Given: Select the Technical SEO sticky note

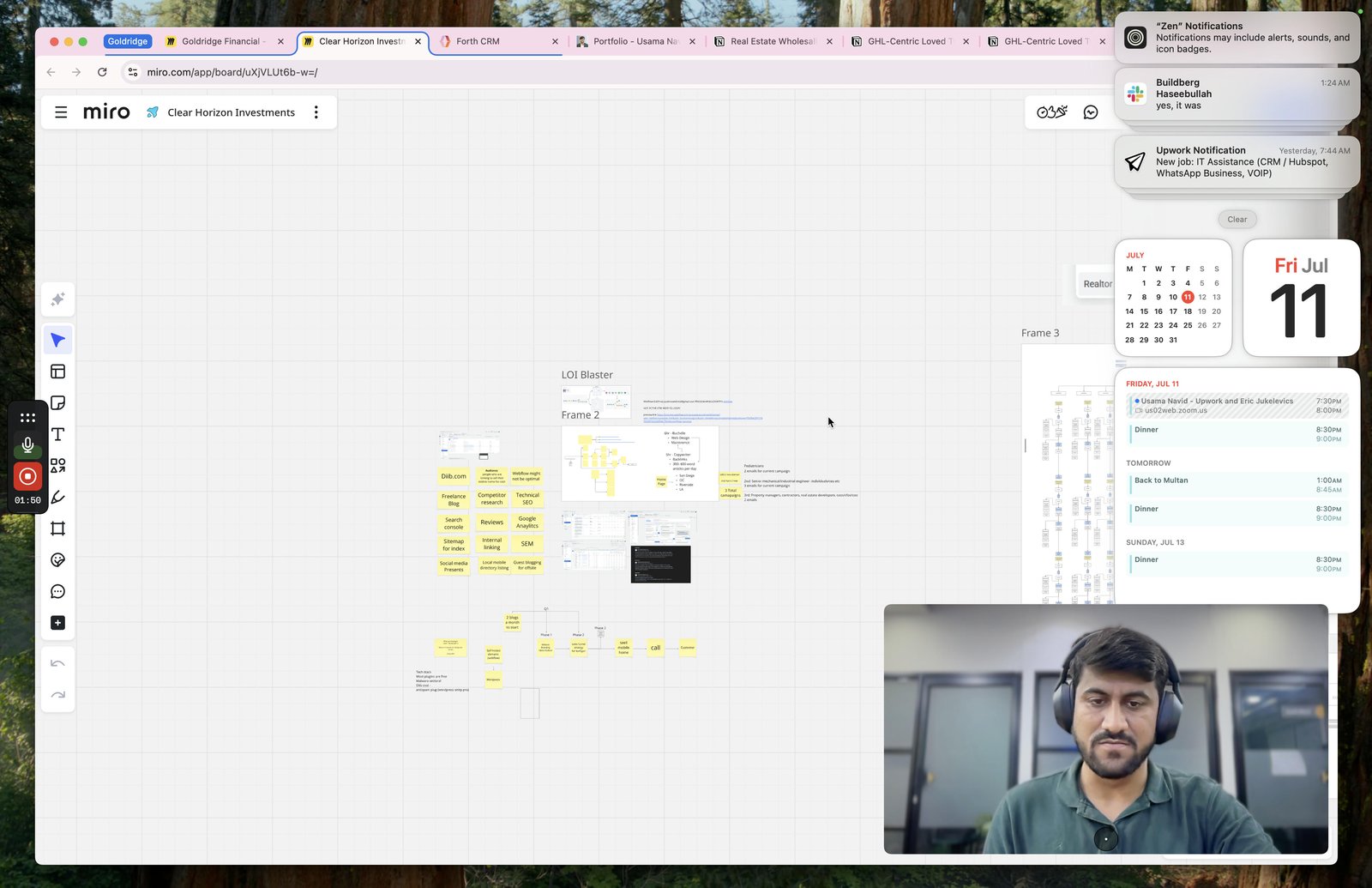Looking at the screenshot, I should (527, 498).
